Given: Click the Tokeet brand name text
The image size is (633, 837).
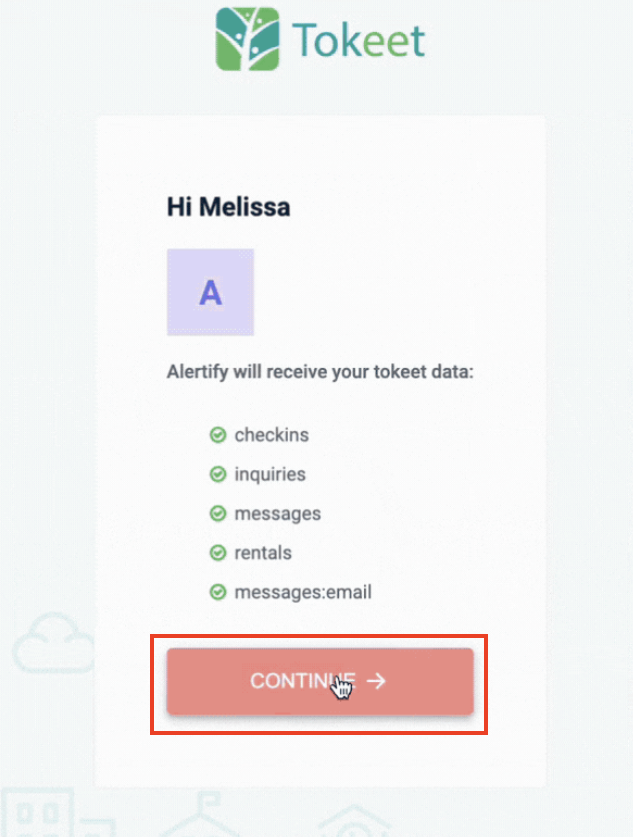Looking at the screenshot, I should click(x=359, y=40).
